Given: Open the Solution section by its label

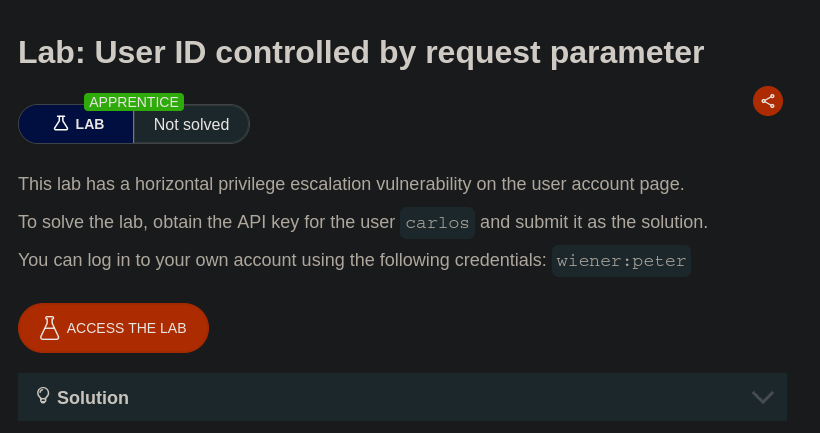Looking at the screenshot, I should (93, 398).
